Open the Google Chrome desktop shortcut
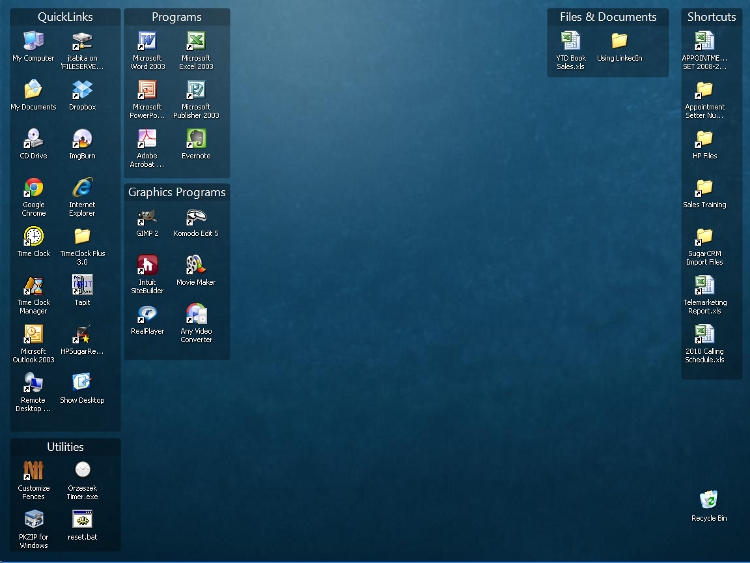750x563 pixels. click(33, 188)
